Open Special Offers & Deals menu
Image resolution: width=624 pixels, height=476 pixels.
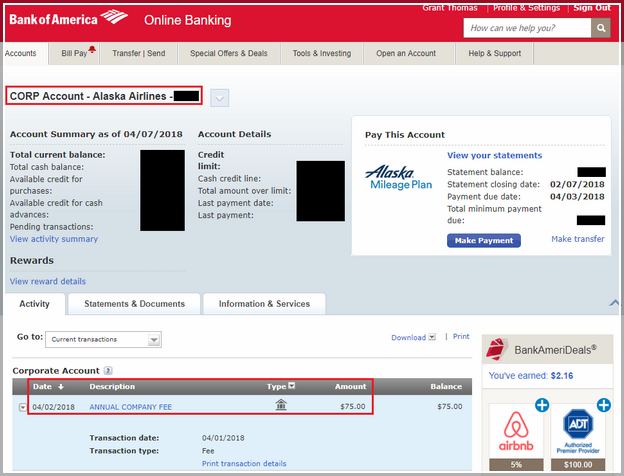tap(229, 53)
